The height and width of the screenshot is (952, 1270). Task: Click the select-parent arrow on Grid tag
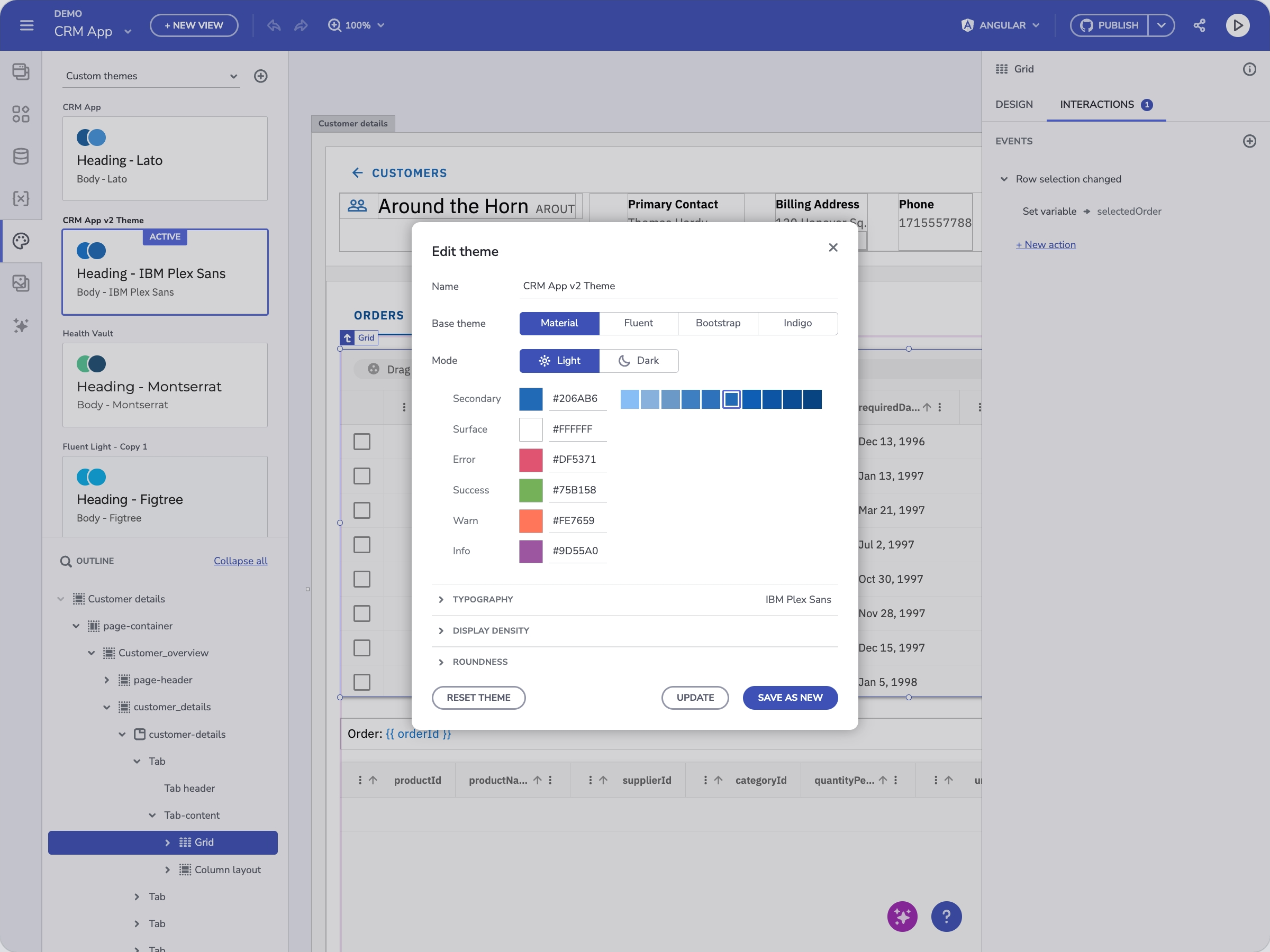tap(347, 338)
